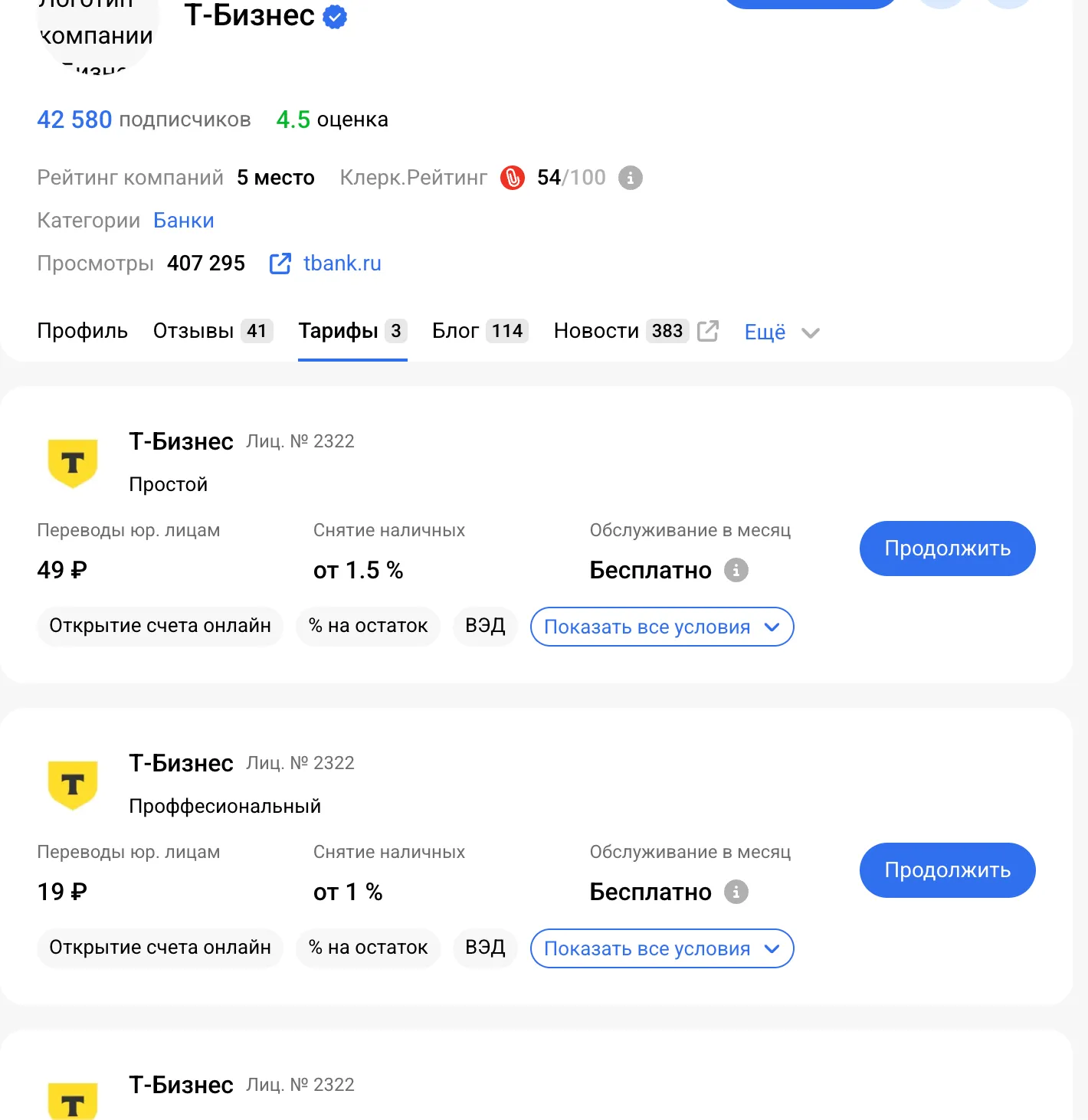Click the info icon in the Простой tariff

[736, 570]
